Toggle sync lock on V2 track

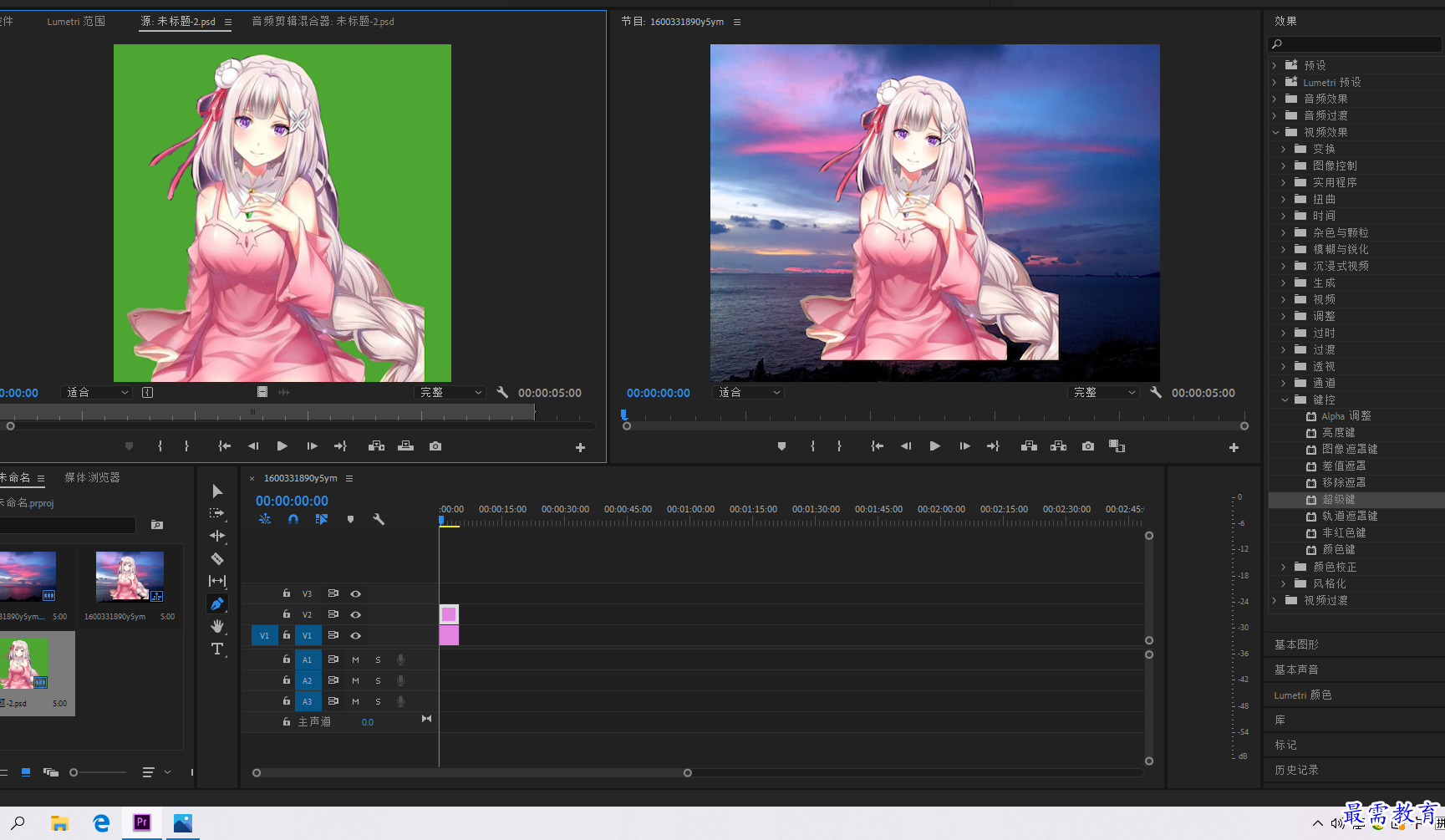click(333, 614)
